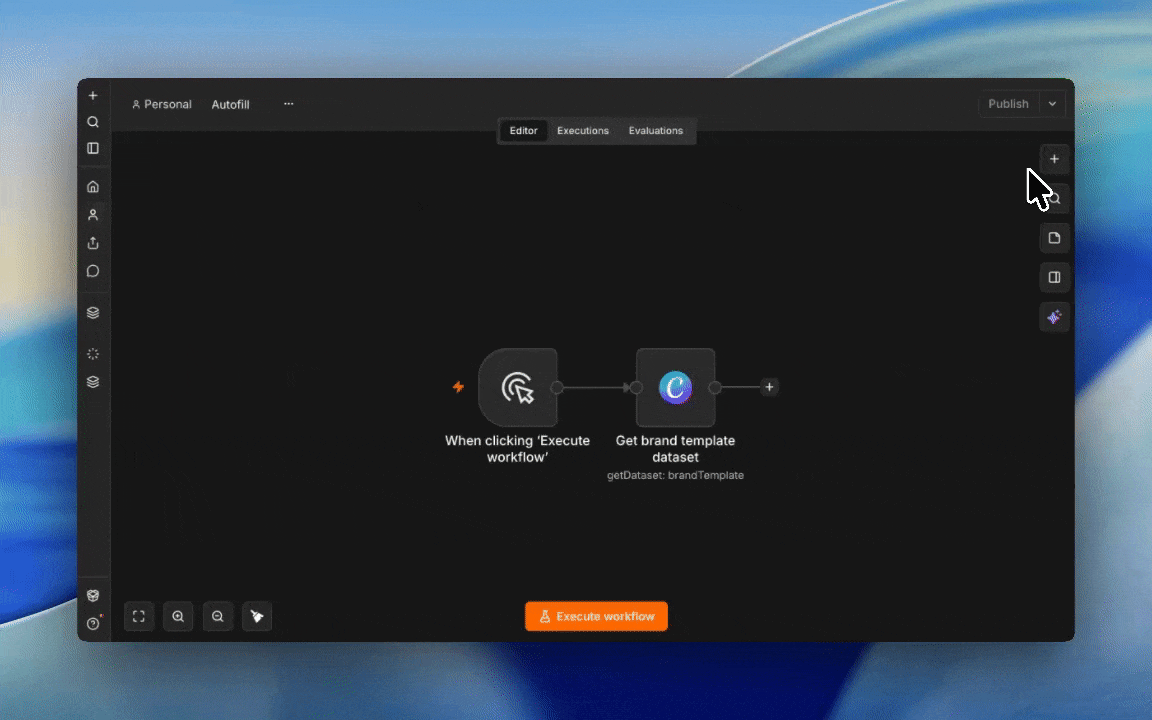This screenshot has height=720, width=1152.
Task: Zoom in on the canvas
Action: [x=178, y=616]
